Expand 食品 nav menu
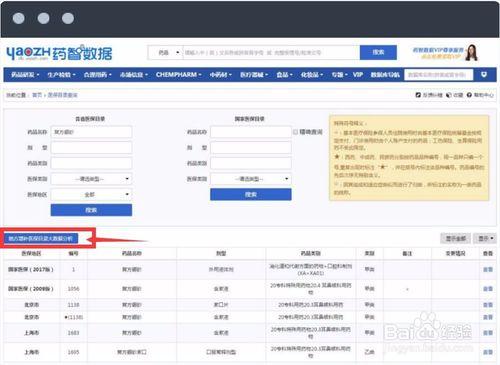 tap(284, 75)
